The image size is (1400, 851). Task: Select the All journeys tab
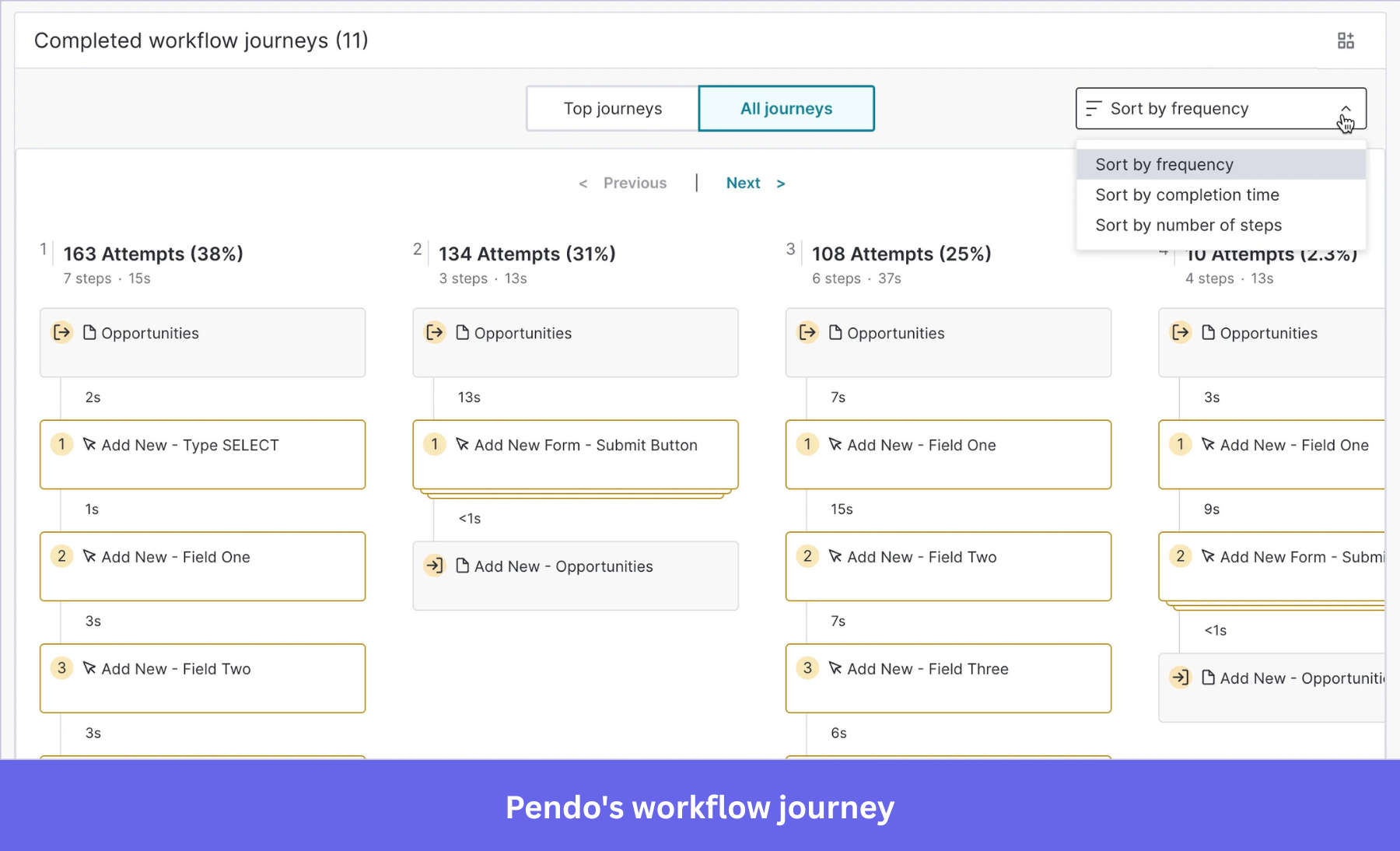click(786, 109)
